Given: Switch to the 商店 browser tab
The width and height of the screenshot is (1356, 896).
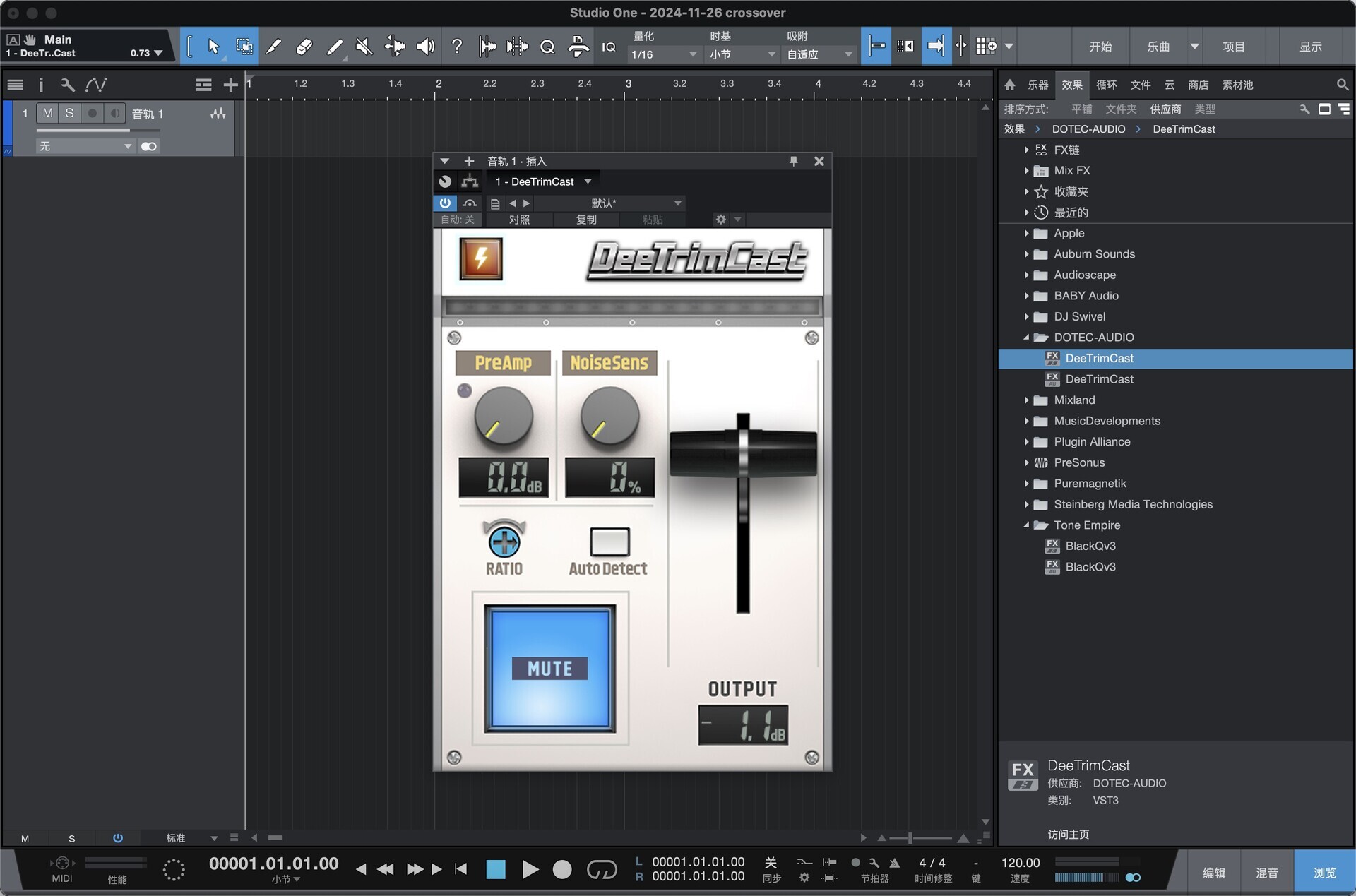Looking at the screenshot, I should coord(1198,85).
